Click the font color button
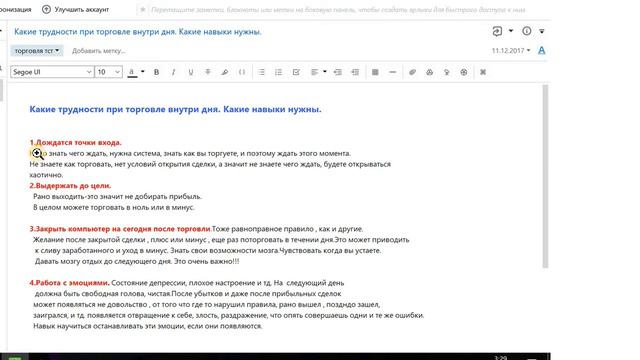The height and width of the screenshot is (360, 640). coord(132,72)
